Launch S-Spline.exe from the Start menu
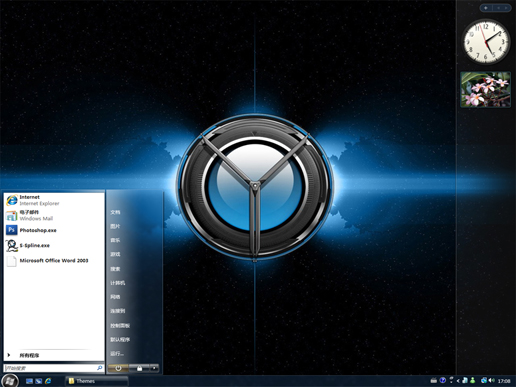 54,245
